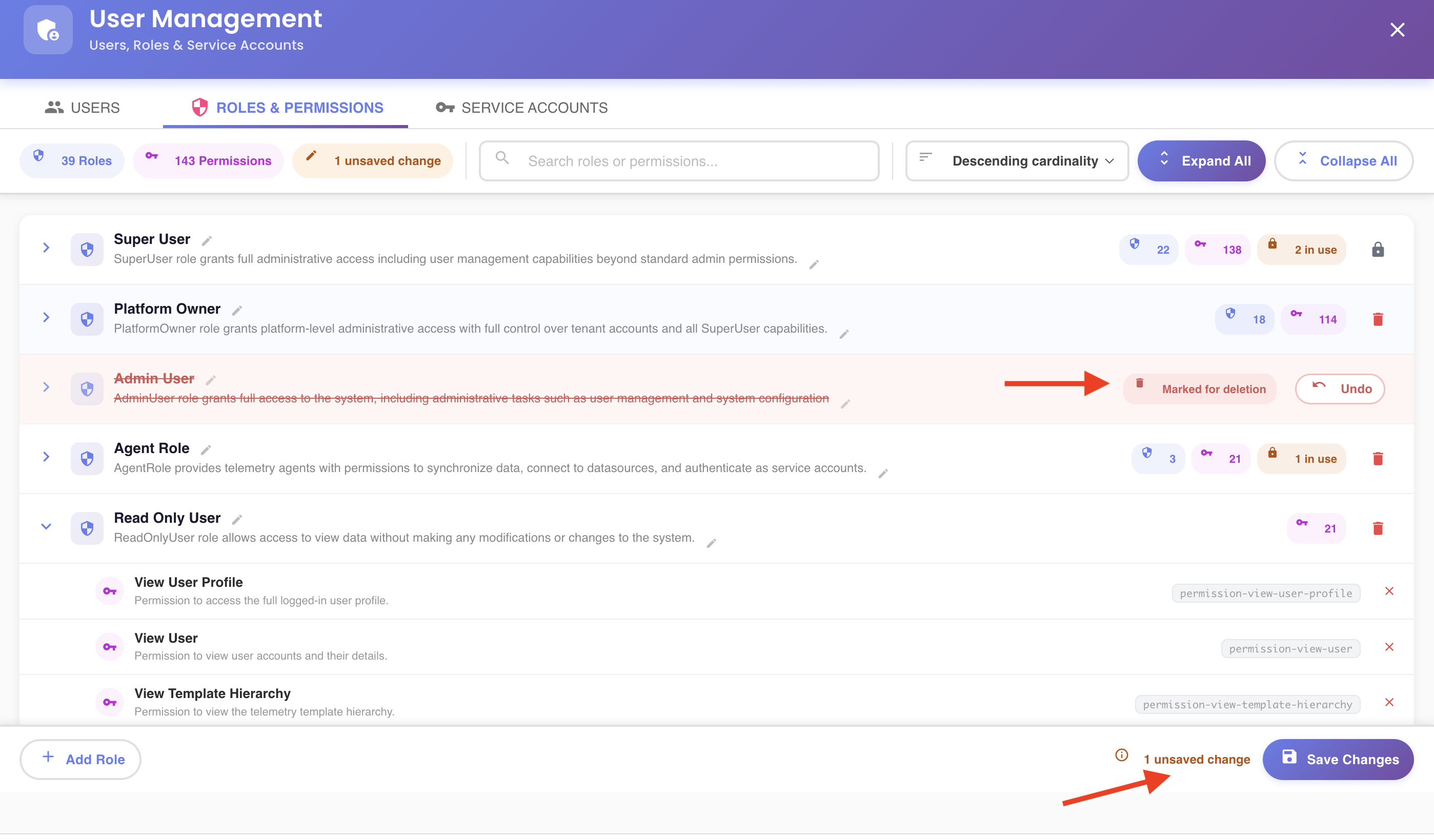Switch to the Service Accounts tab
Viewport: 1434px width, 840px height.
(x=522, y=108)
